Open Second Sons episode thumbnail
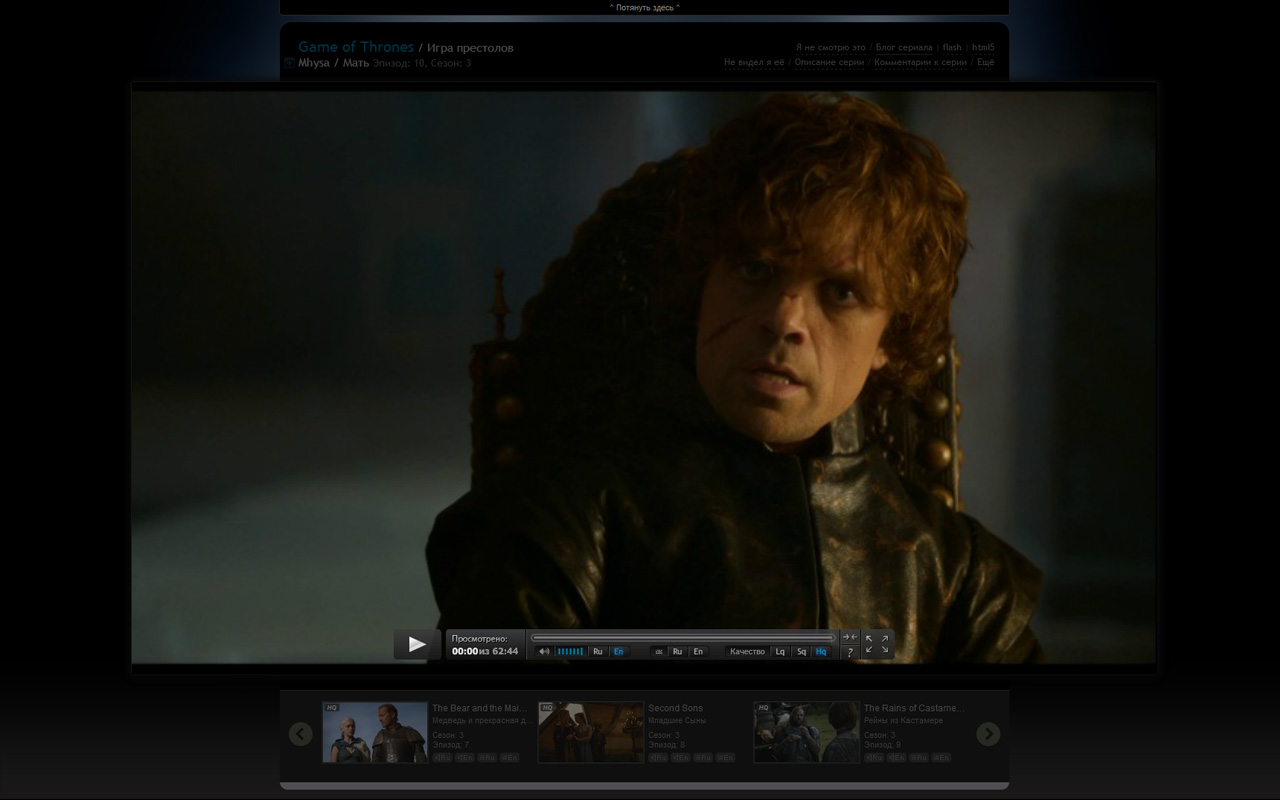The image size is (1280, 800). (591, 732)
